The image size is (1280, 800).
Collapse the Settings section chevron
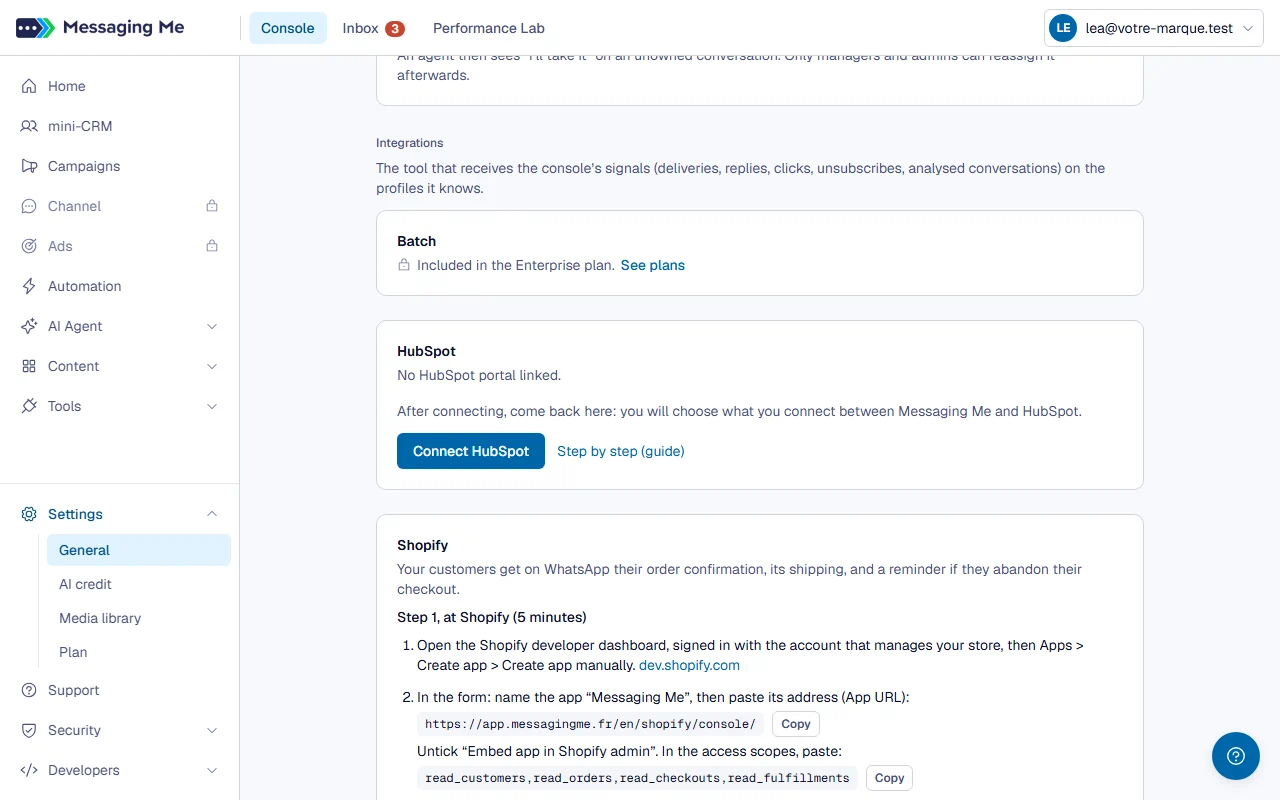click(x=212, y=514)
